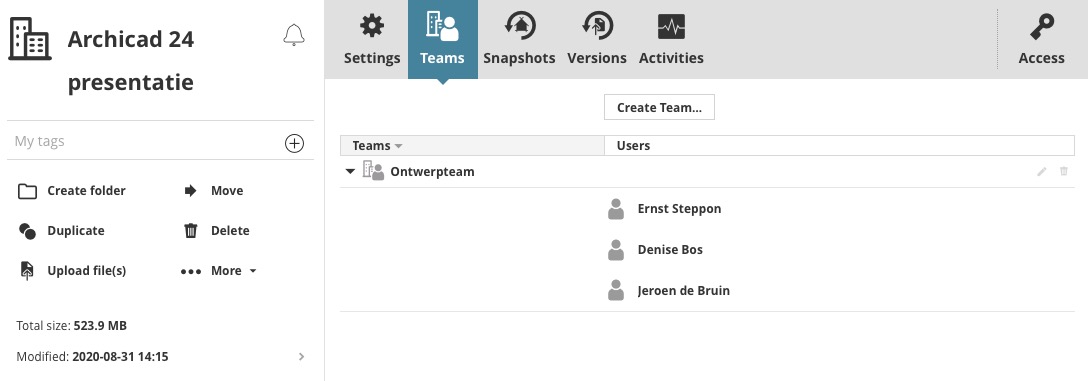1088x381 pixels.
Task: Click Create folder in the sidebar
Action: coord(71,191)
